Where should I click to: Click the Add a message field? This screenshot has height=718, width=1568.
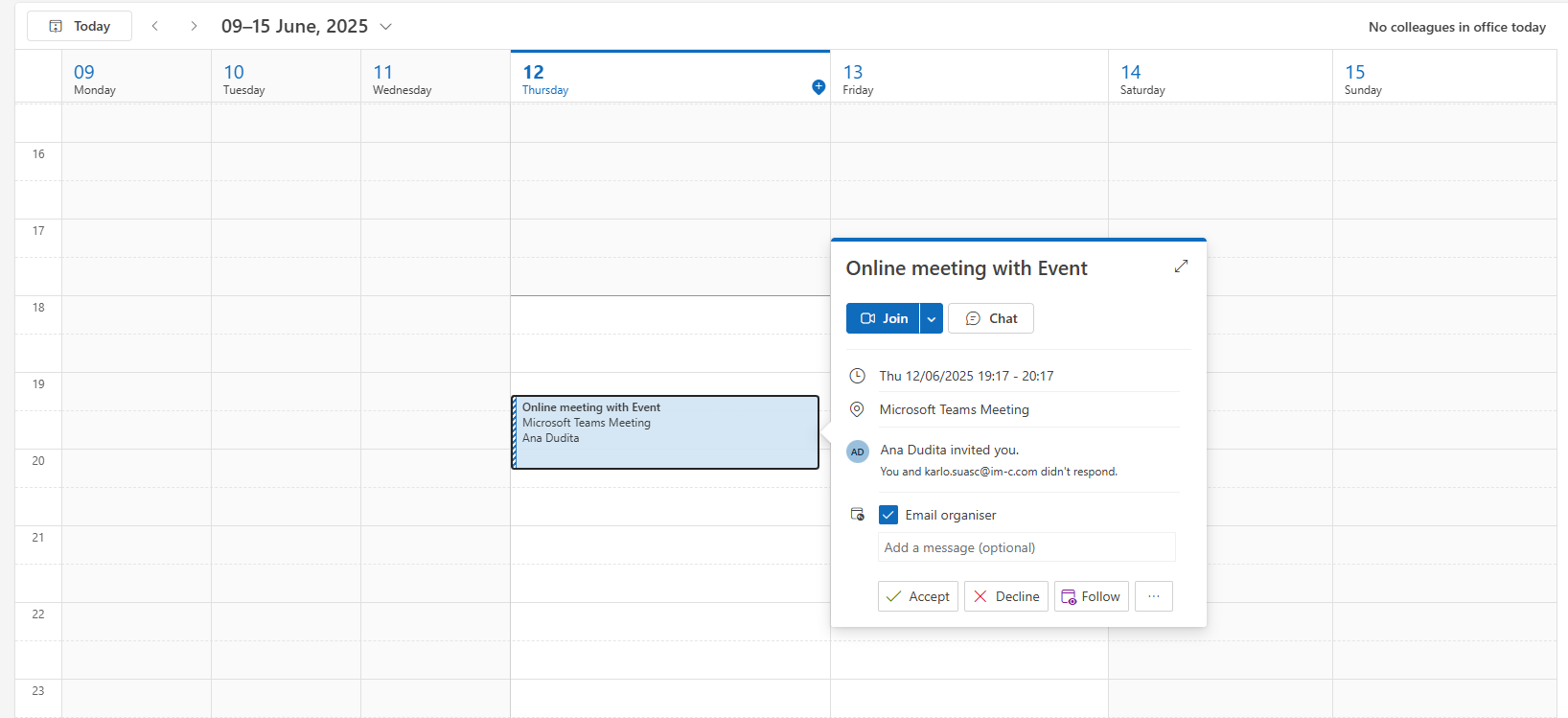point(1026,547)
